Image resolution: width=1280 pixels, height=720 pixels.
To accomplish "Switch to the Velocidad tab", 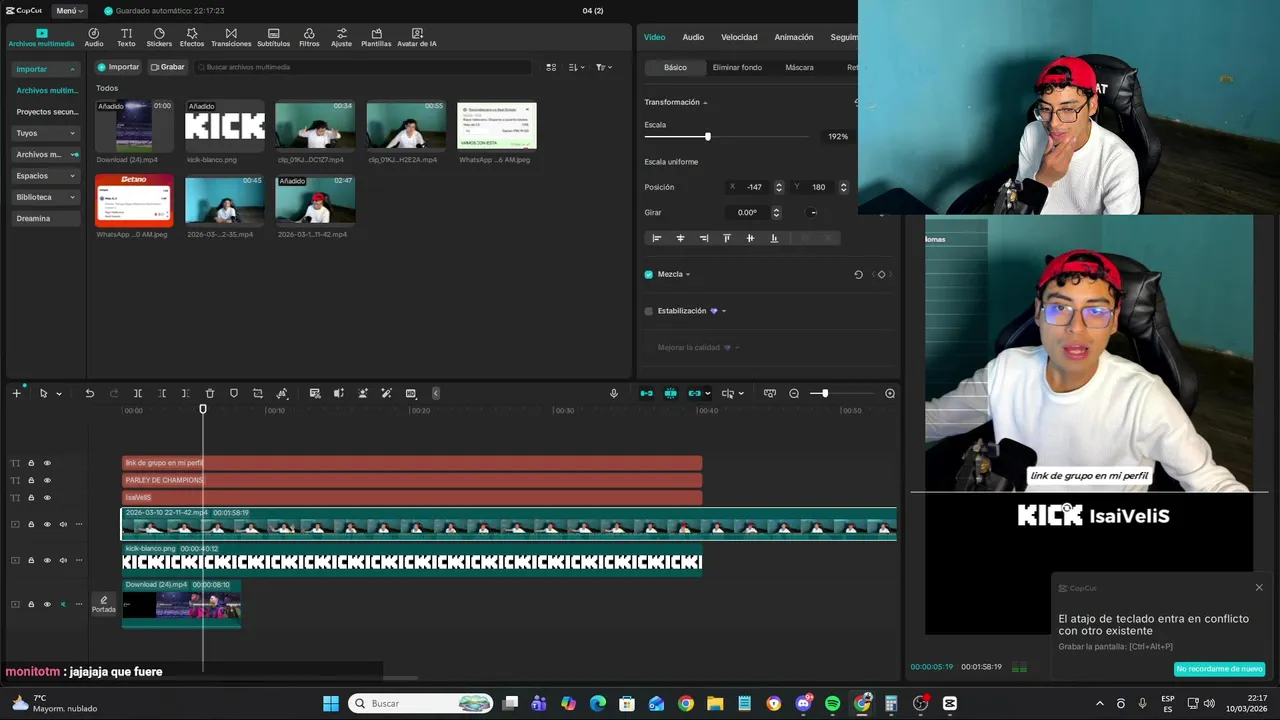I will pyautogui.click(x=739, y=37).
